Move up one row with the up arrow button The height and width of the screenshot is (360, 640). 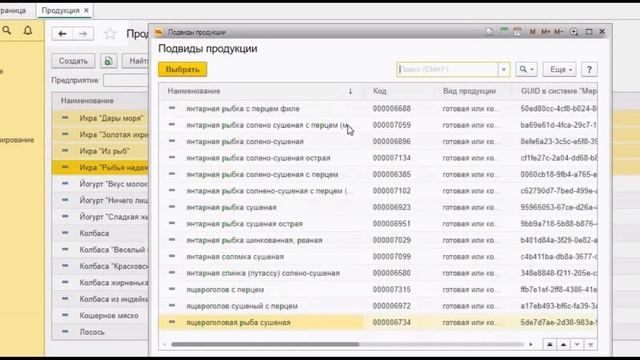point(563,345)
